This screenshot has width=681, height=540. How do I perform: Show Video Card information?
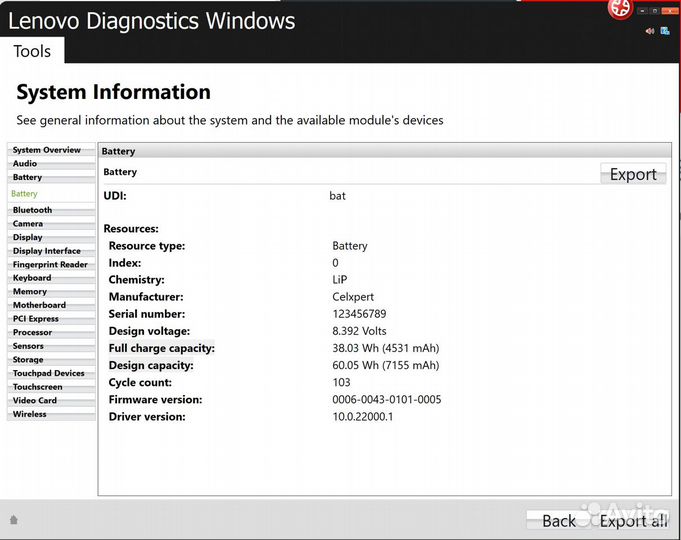click(51, 401)
